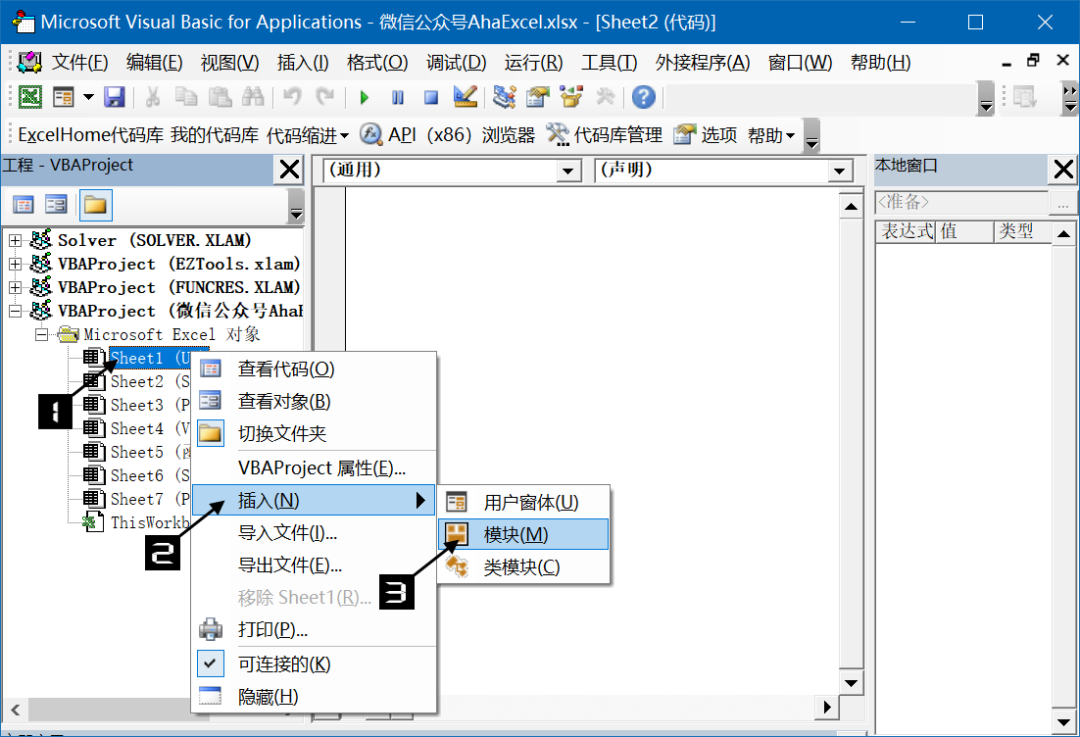Open the (通用) object dropdown
This screenshot has width=1080, height=737.
(568, 170)
